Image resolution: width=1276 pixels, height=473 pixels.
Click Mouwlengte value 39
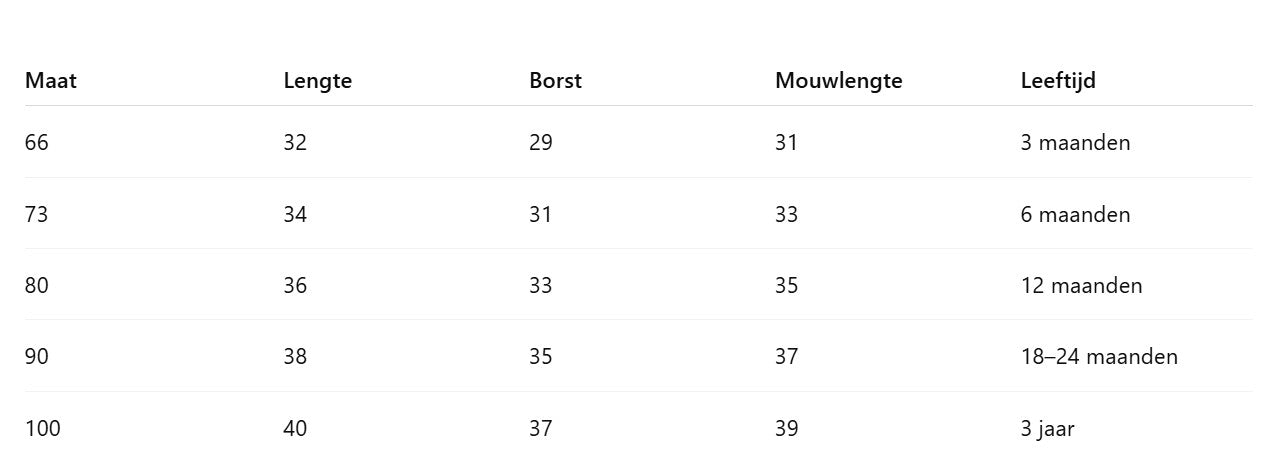click(786, 429)
